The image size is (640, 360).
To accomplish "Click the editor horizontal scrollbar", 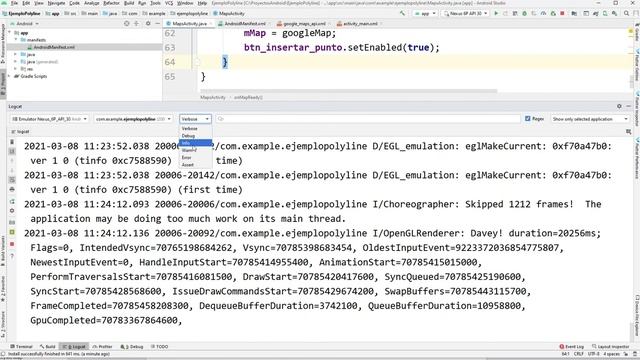I will pos(349,91).
